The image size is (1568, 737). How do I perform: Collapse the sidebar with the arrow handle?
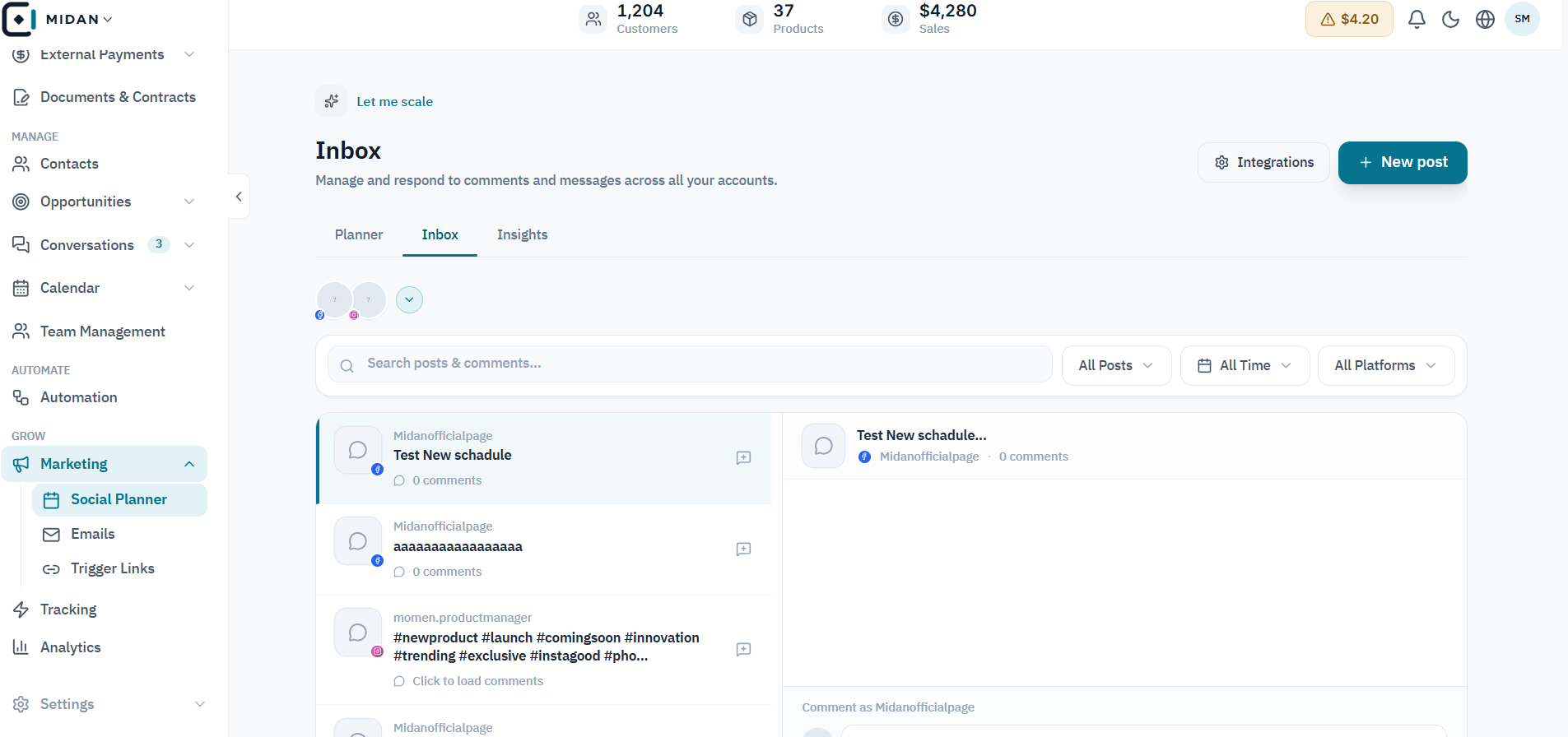point(239,197)
